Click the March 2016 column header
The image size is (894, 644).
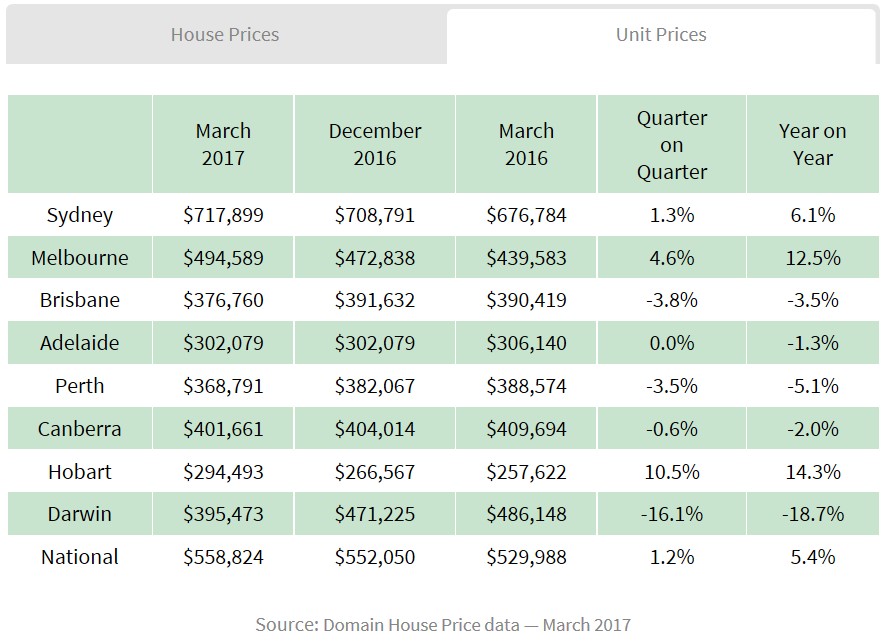tap(526, 144)
